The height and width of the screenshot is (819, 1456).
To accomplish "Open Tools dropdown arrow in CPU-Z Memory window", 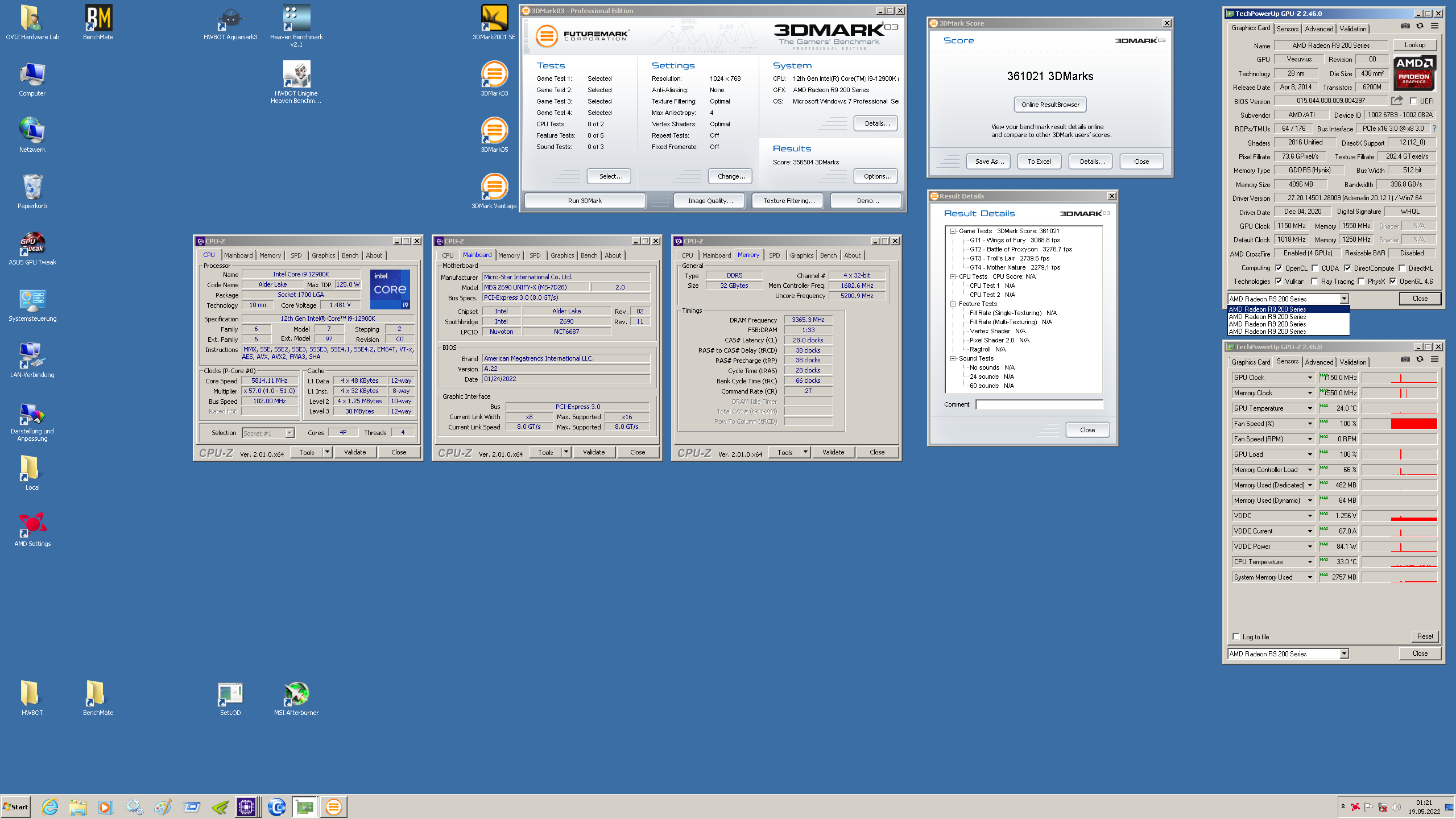I will (x=805, y=452).
